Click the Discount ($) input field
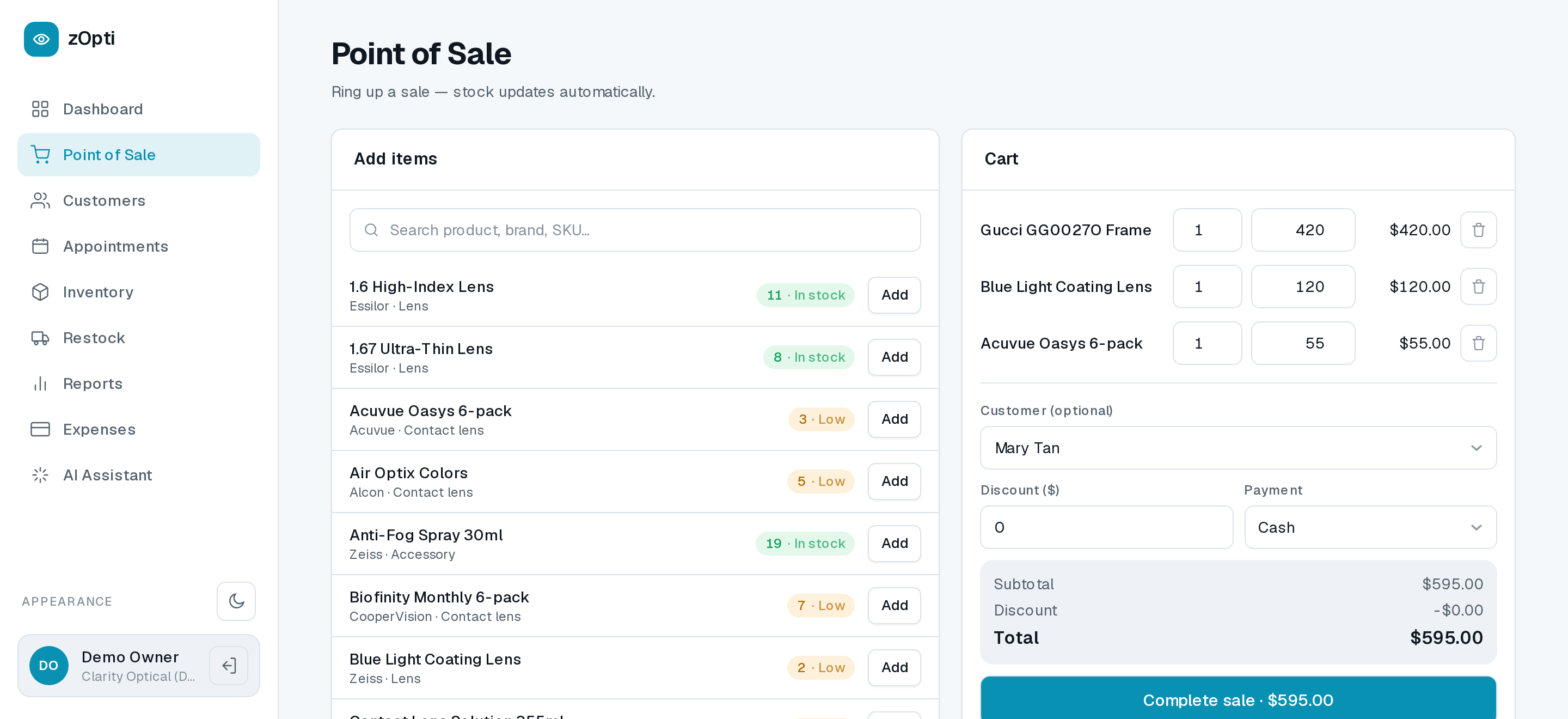This screenshot has height=719, width=1568. [x=1107, y=527]
